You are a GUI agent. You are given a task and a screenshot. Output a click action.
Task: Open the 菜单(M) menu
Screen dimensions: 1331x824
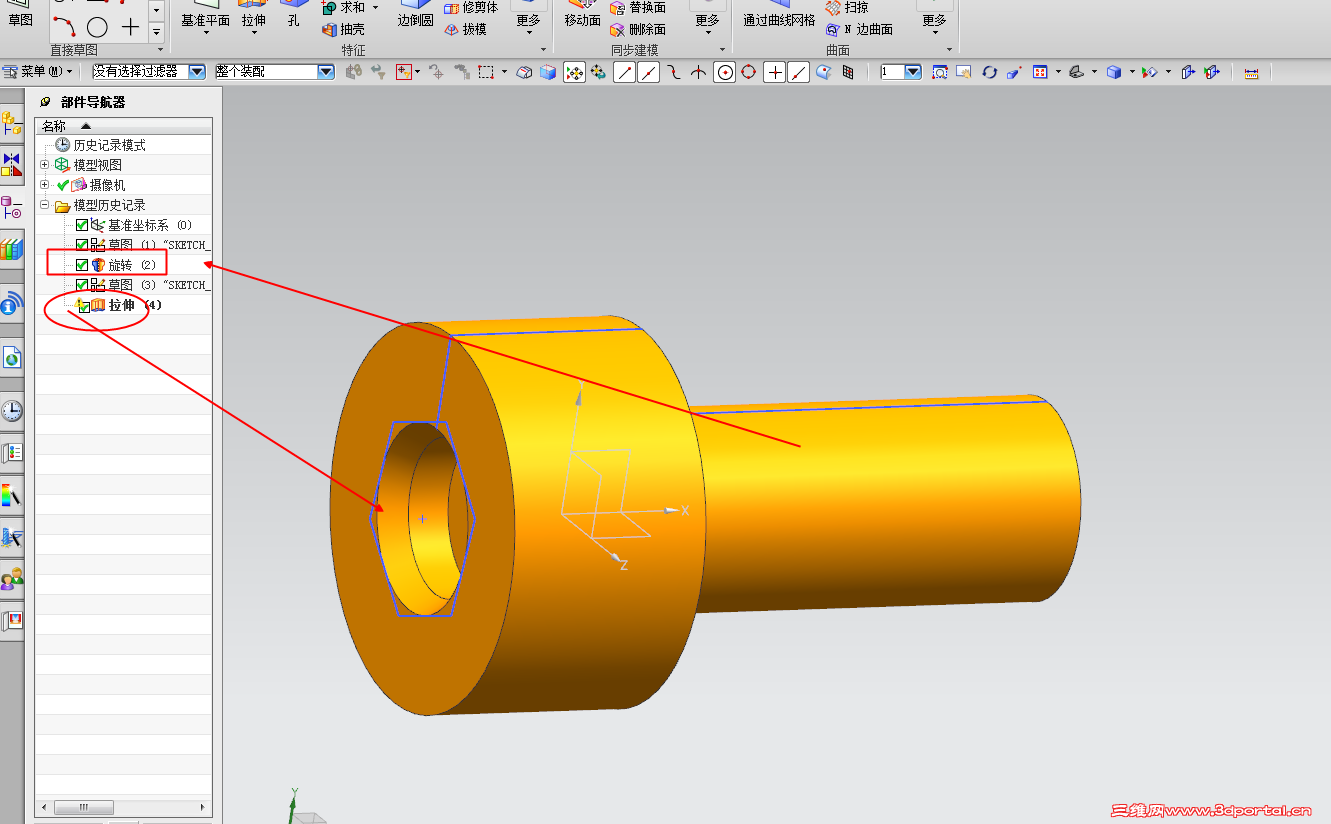[x=39, y=72]
